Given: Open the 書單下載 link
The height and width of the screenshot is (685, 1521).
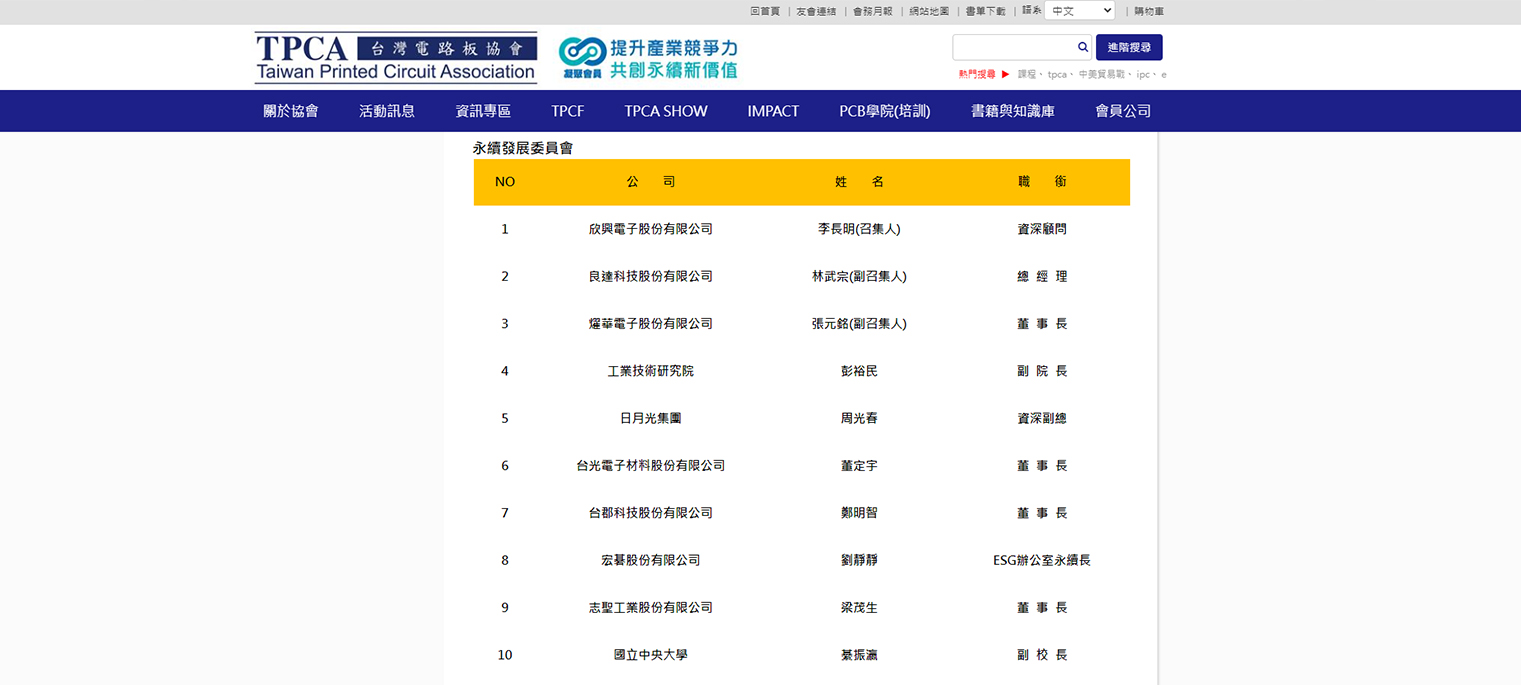Looking at the screenshot, I should pyautogui.click(x=986, y=11).
